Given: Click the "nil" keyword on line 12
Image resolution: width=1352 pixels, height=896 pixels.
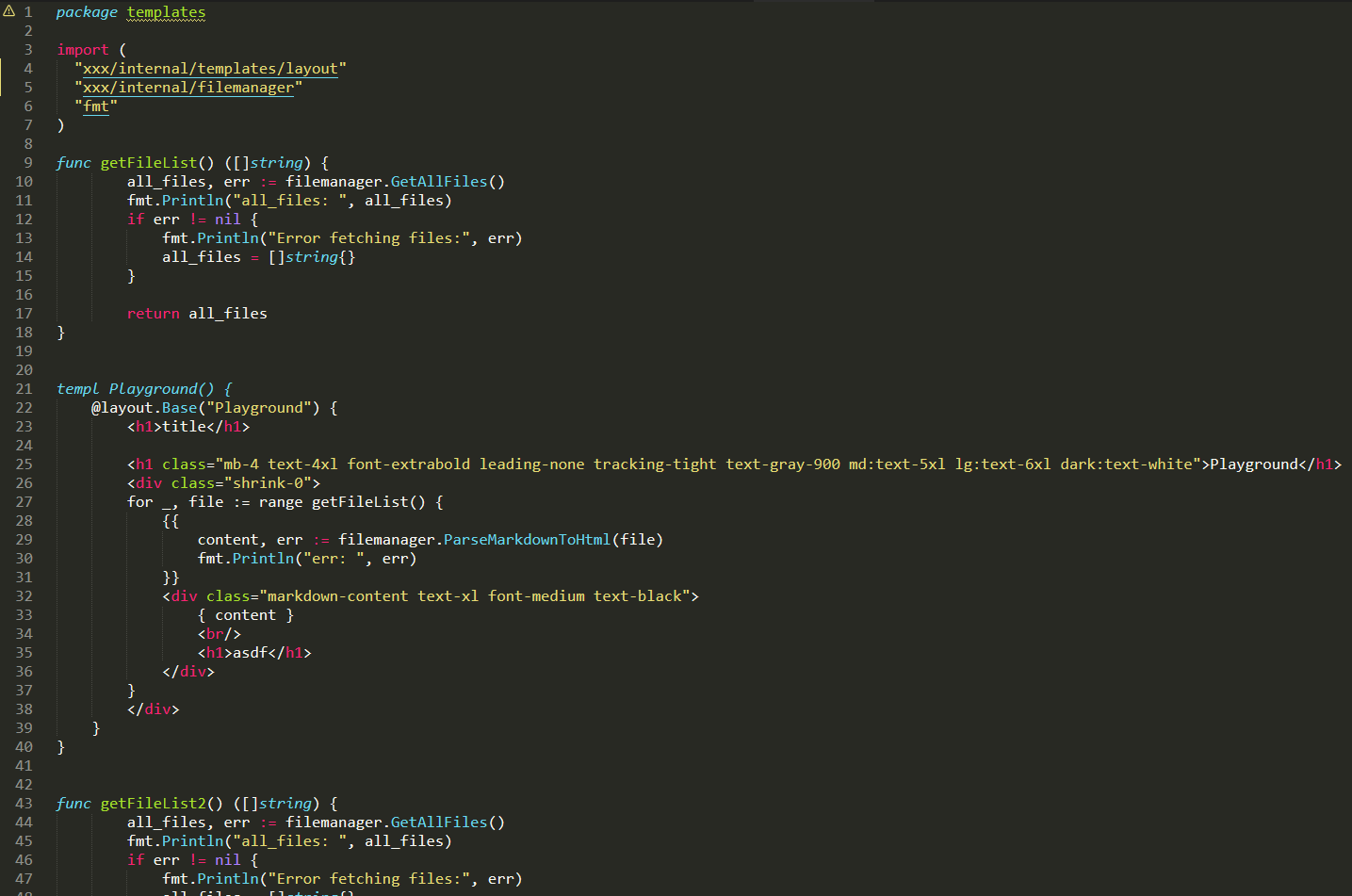Looking at the screenshot, I should tap(228, 220).
